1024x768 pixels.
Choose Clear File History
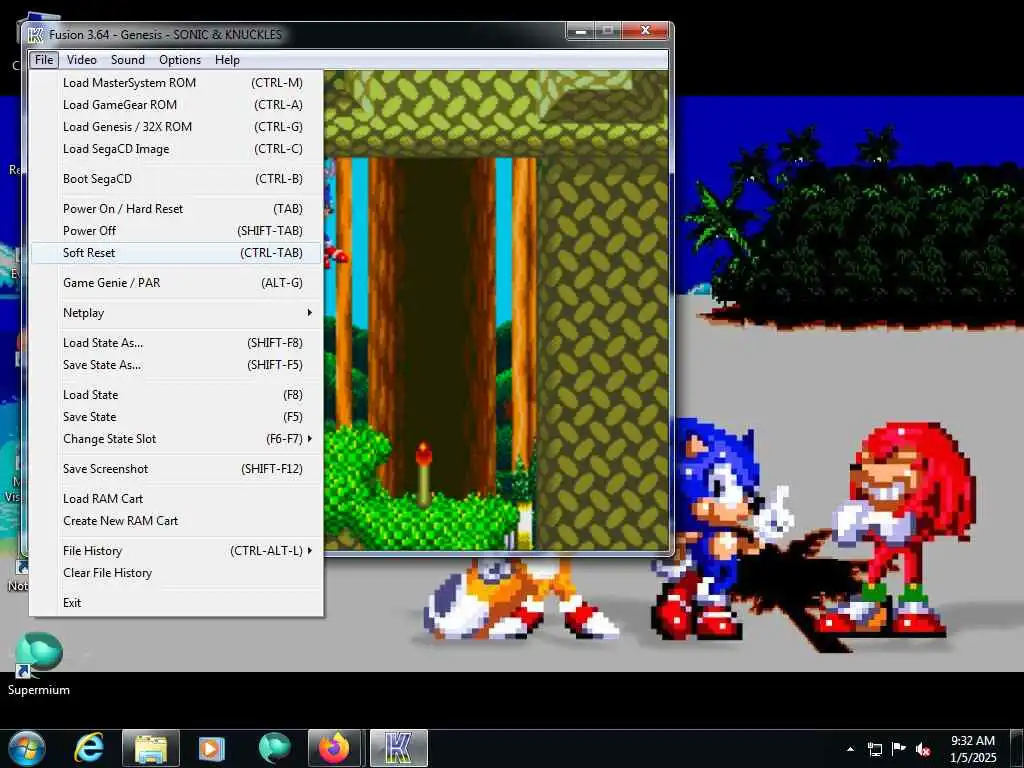176,573
